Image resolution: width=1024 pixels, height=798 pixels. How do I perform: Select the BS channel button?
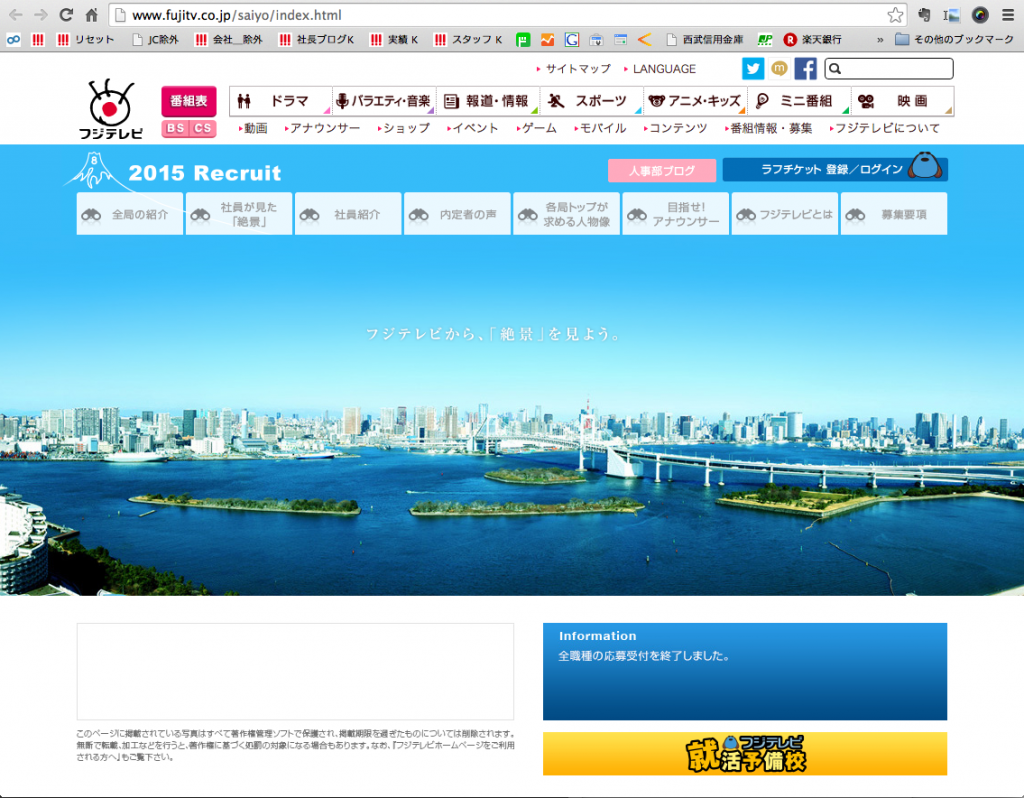click(175, 128)
